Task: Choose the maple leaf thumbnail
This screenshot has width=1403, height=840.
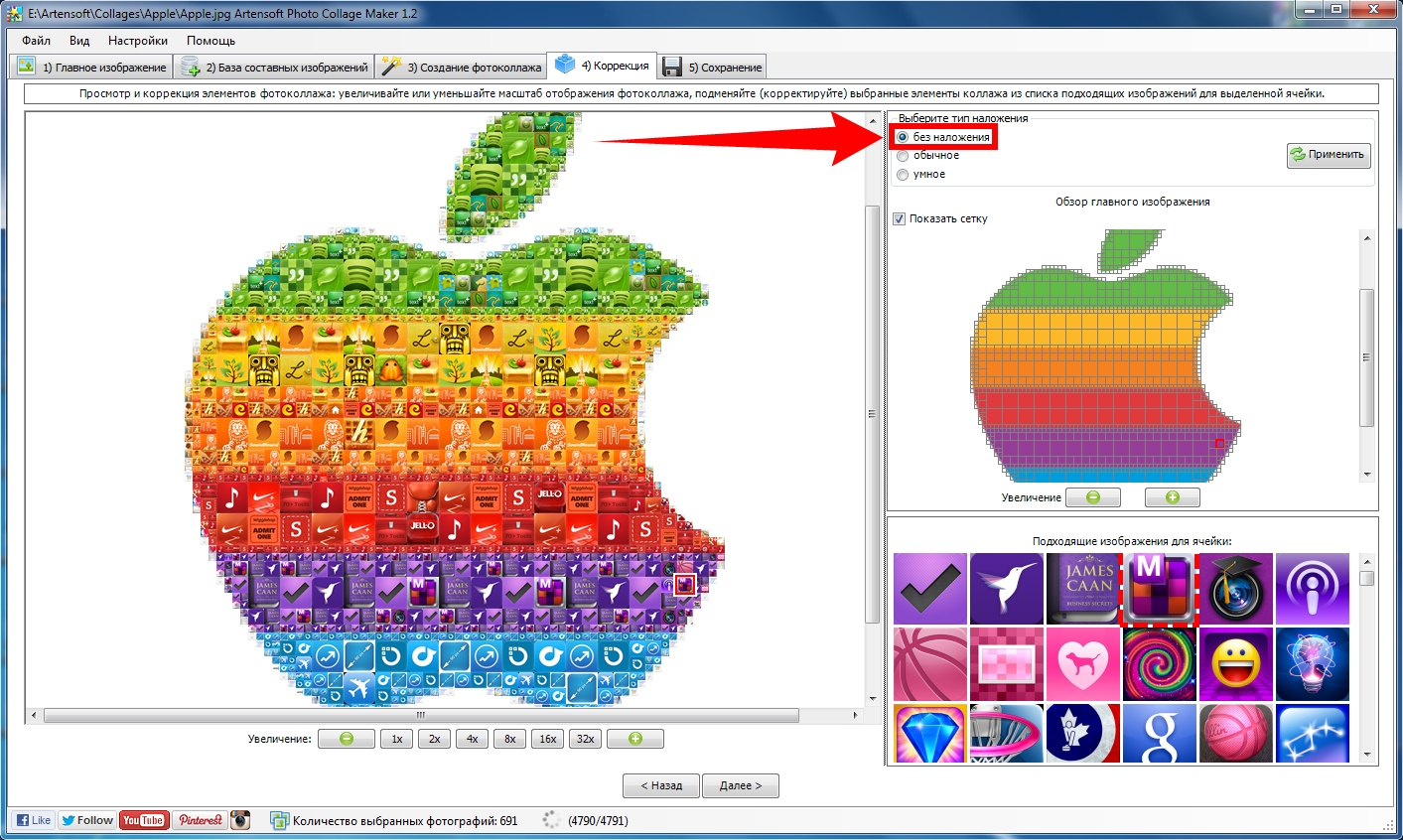Action: (x=1083, y=734)
